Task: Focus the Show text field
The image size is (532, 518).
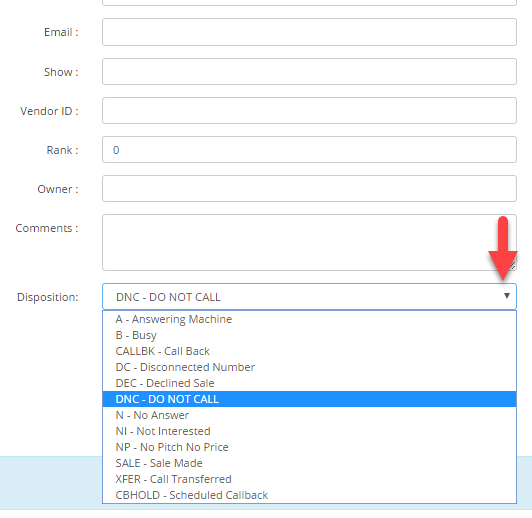Action: point(309,72)
